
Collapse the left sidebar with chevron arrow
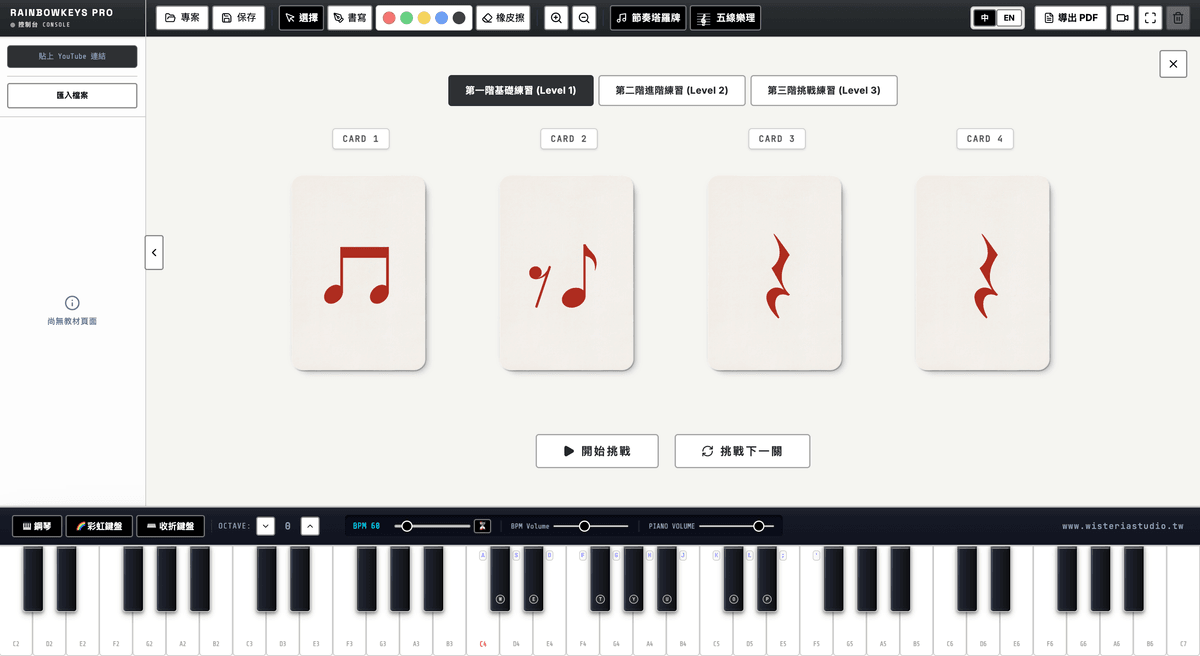tap(154, 253)
